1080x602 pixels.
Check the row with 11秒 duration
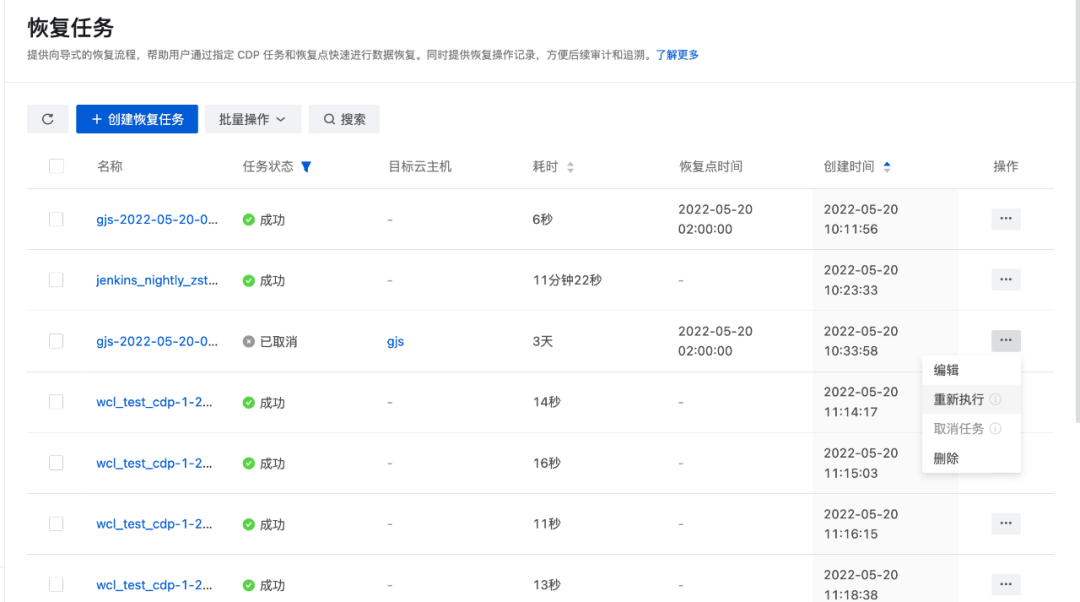coord(56,523)
